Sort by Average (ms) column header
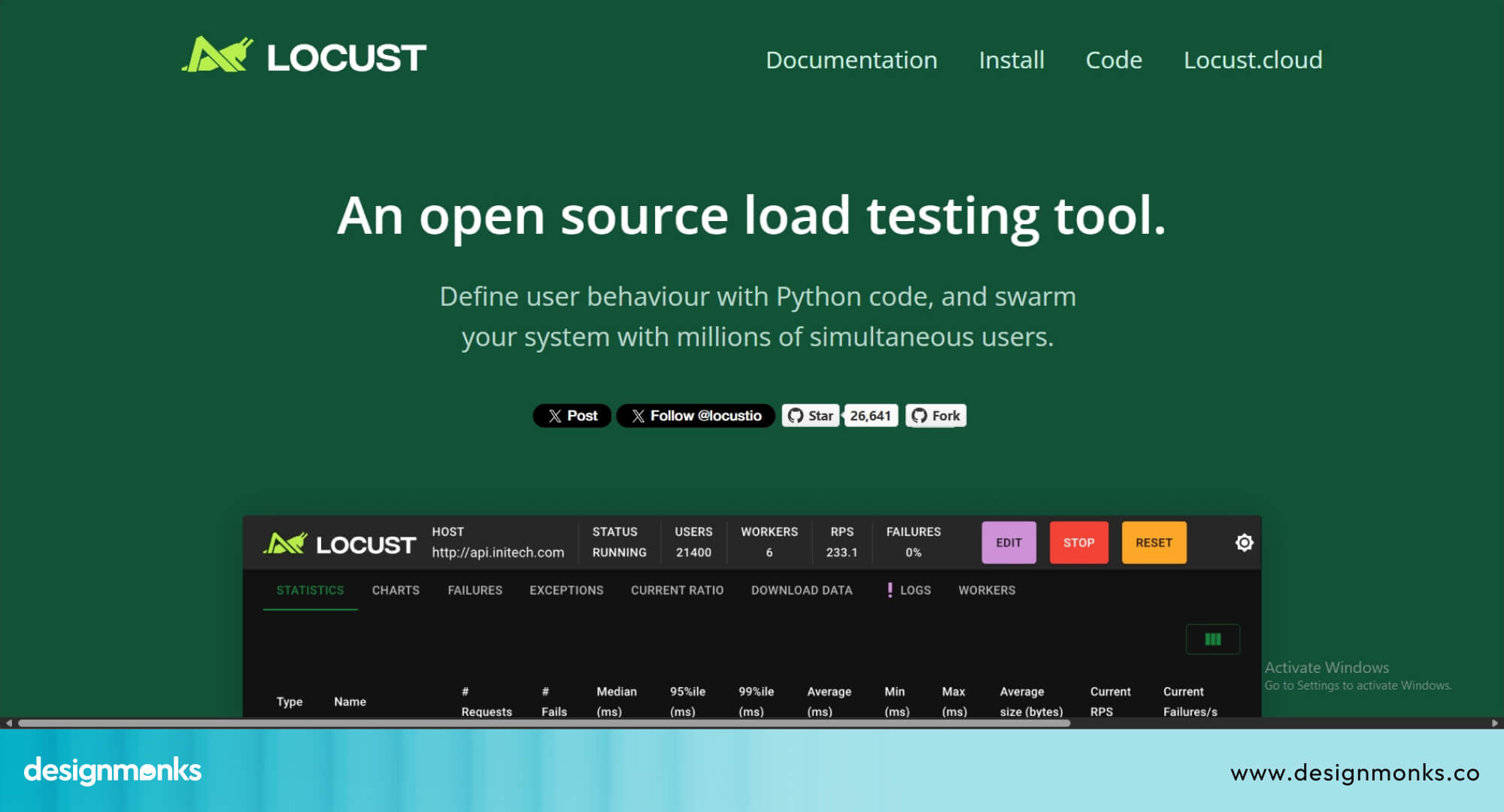 coord(829,701)
